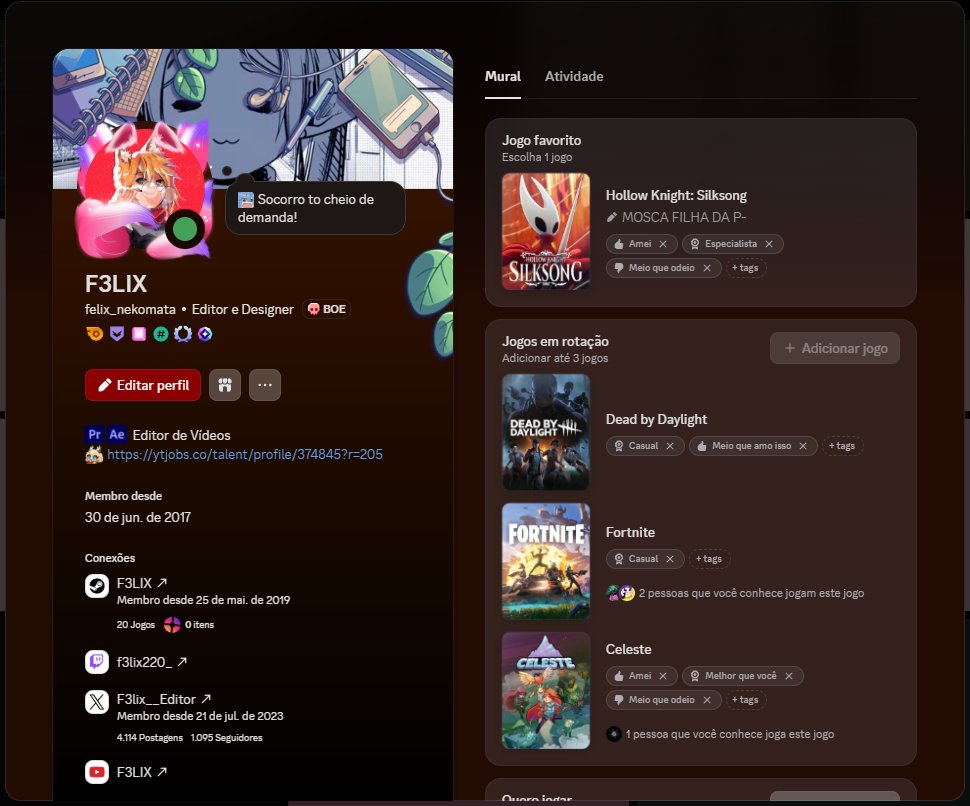This screenshot has height=806, width=970.
Task: Remove Casual tag from Fortnite
Action: 670,559
